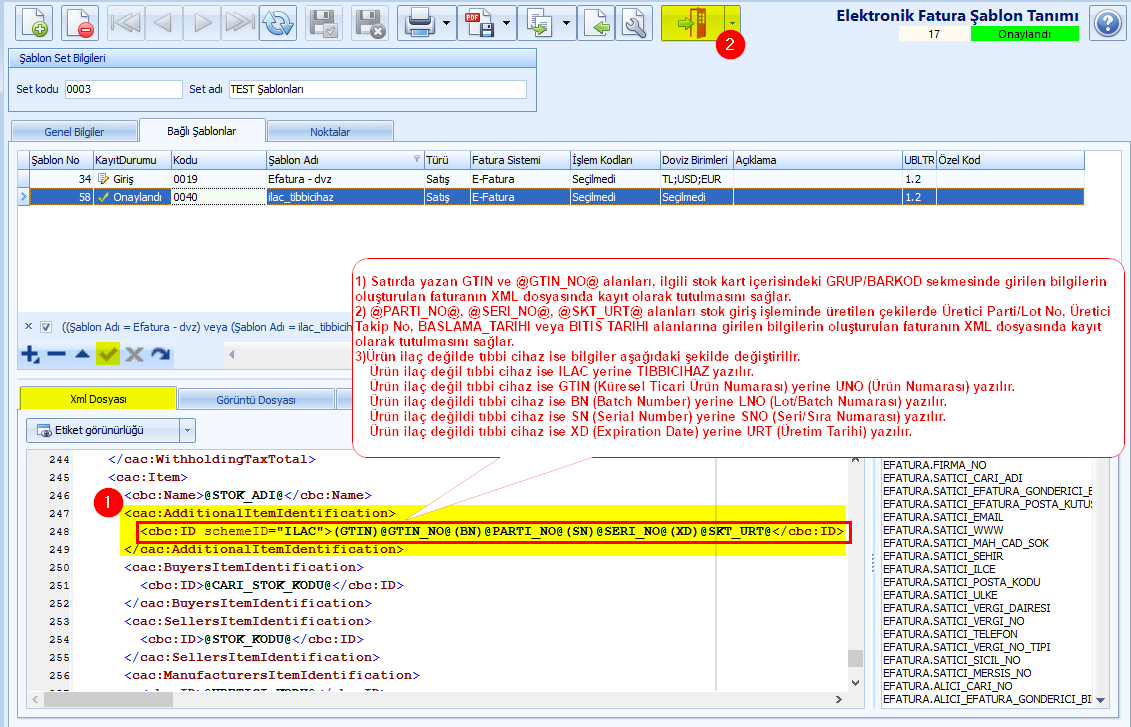This screenshot has width=1131, height=727.
Task: Select the Görüntü Dosyası tab
Action: 256,400
